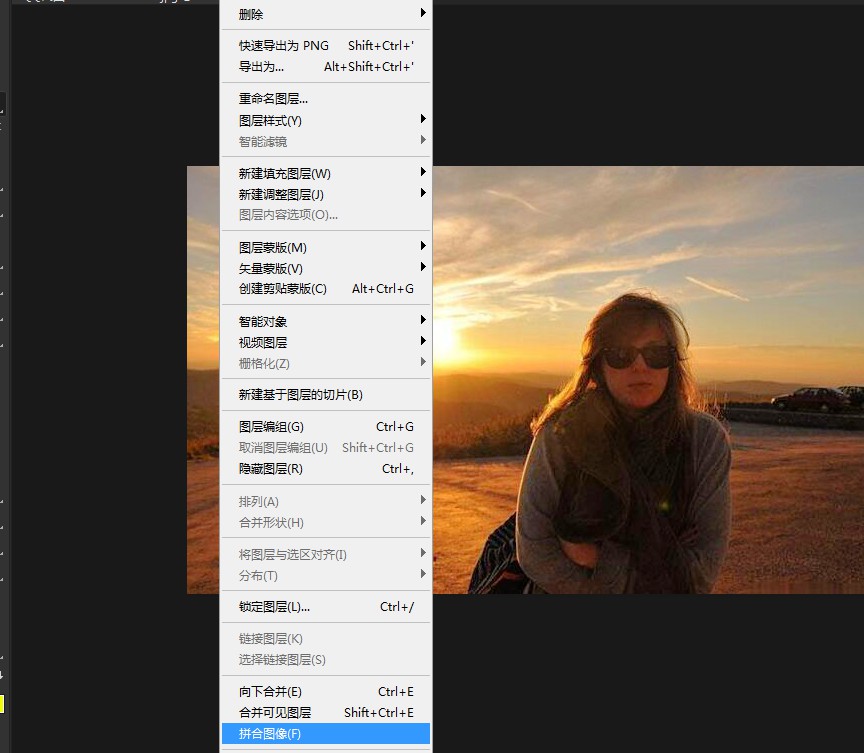
Task: Choose 快速导出为 PNG from the menu
Action: tap(300, 45)
